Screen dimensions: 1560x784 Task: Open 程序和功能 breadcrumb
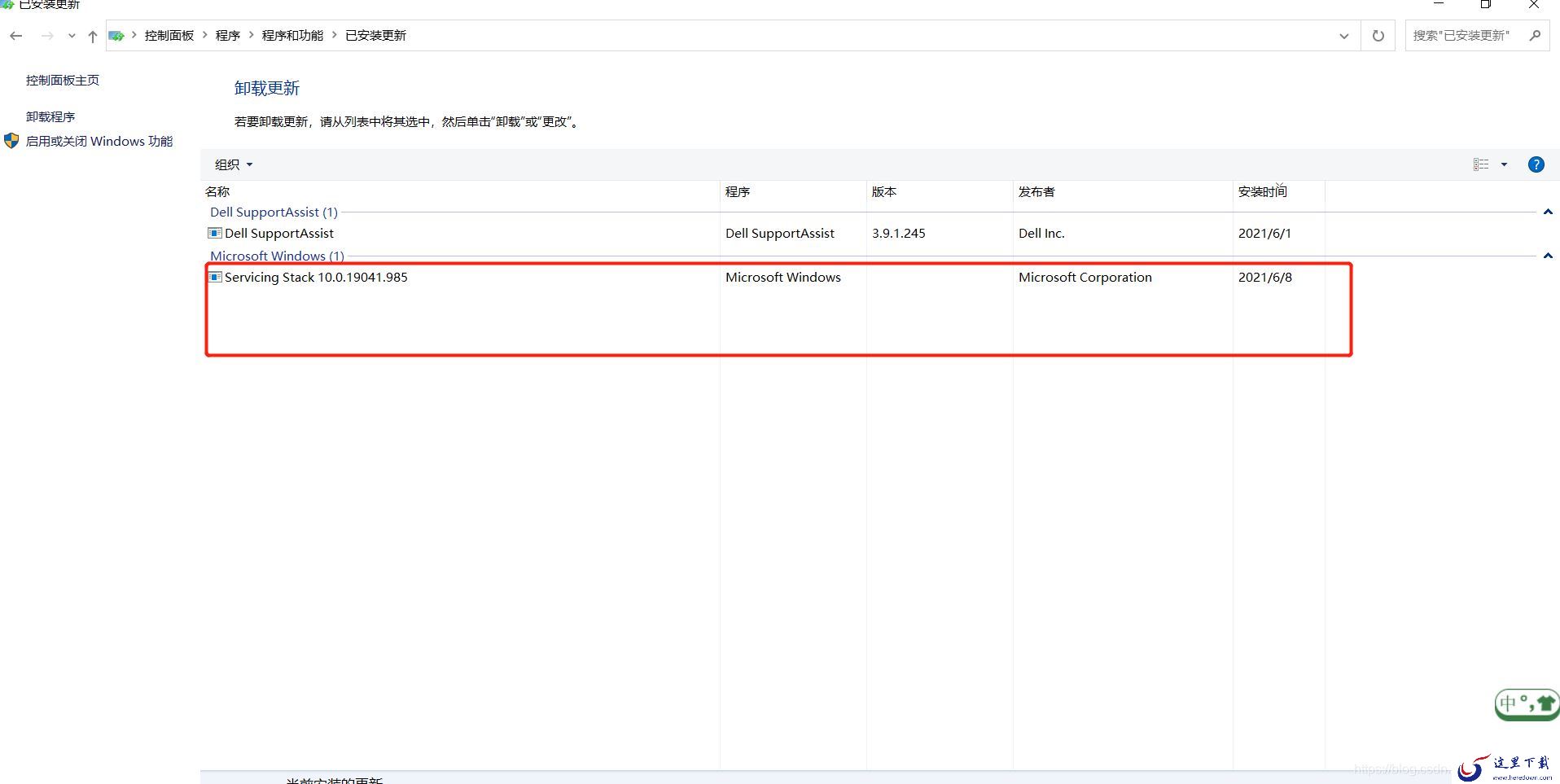pyautogui.click(x=292, y=36)
